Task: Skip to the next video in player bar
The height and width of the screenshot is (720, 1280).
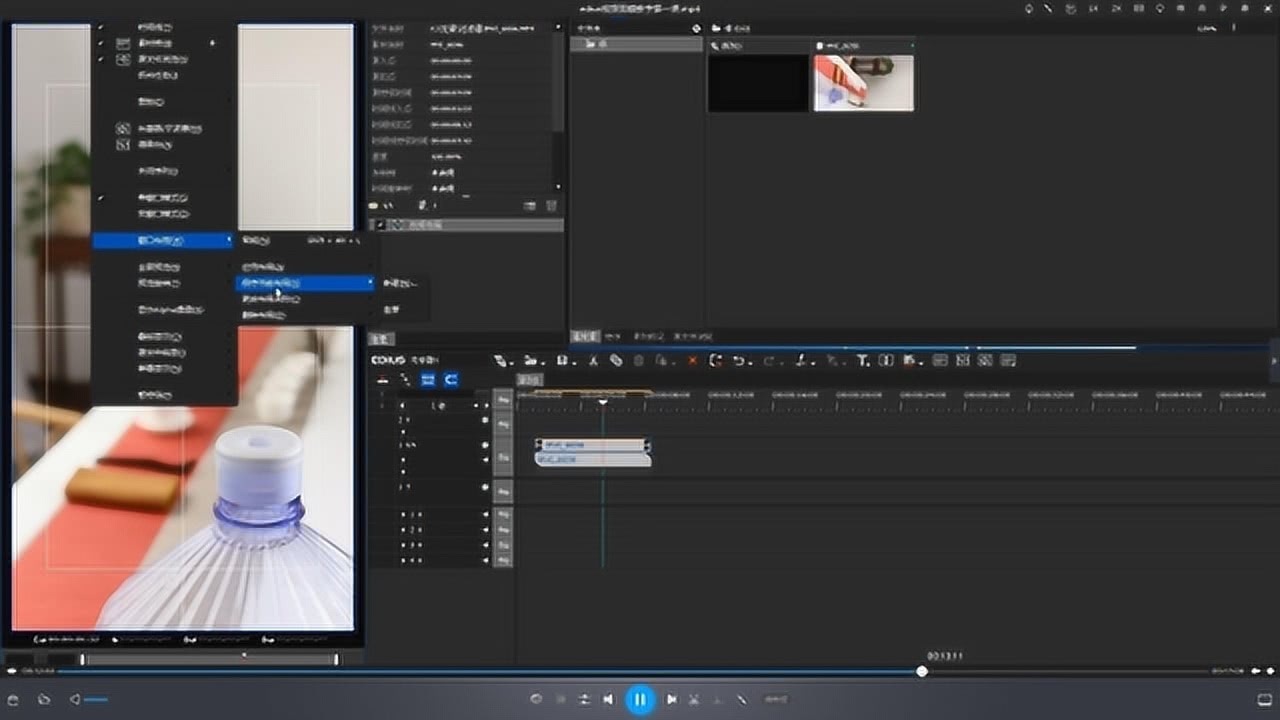Action: (x=672, y=700)
